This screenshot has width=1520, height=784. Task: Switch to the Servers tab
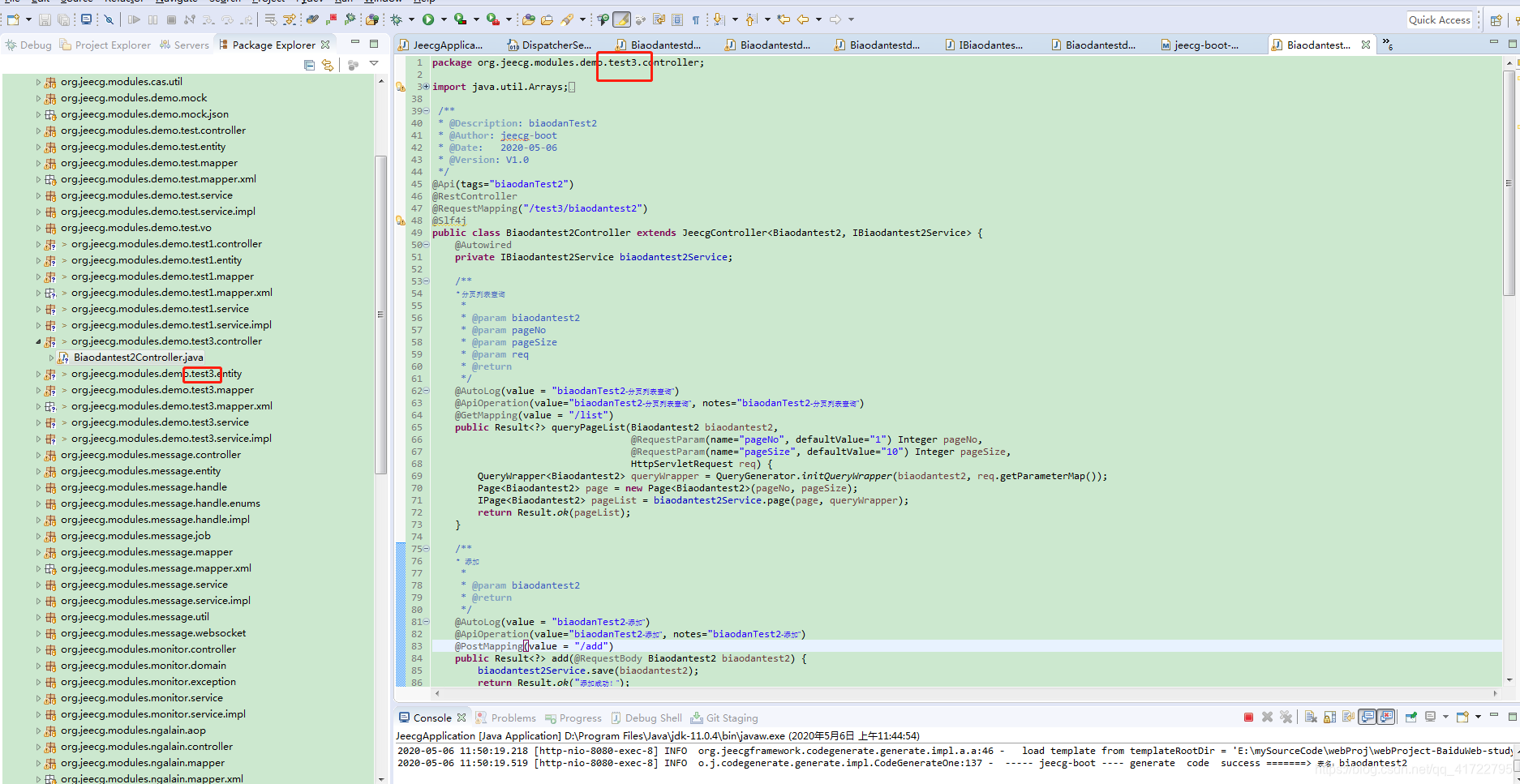tap(184, 45)
